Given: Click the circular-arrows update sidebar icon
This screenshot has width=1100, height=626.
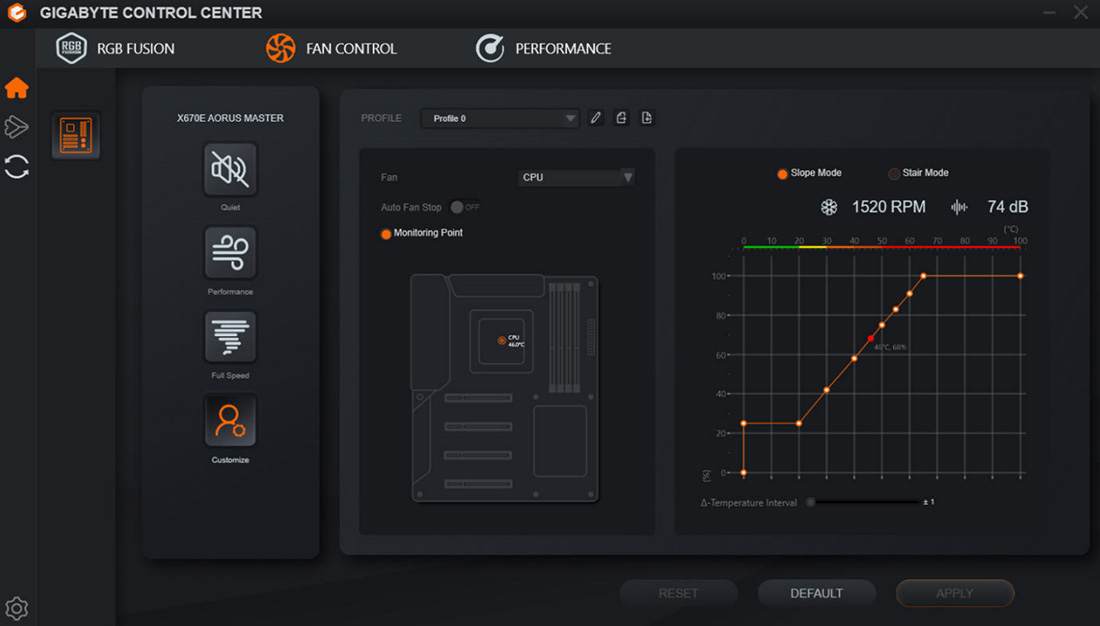Looking at the screenshot, I should click(x=16, y=167).
